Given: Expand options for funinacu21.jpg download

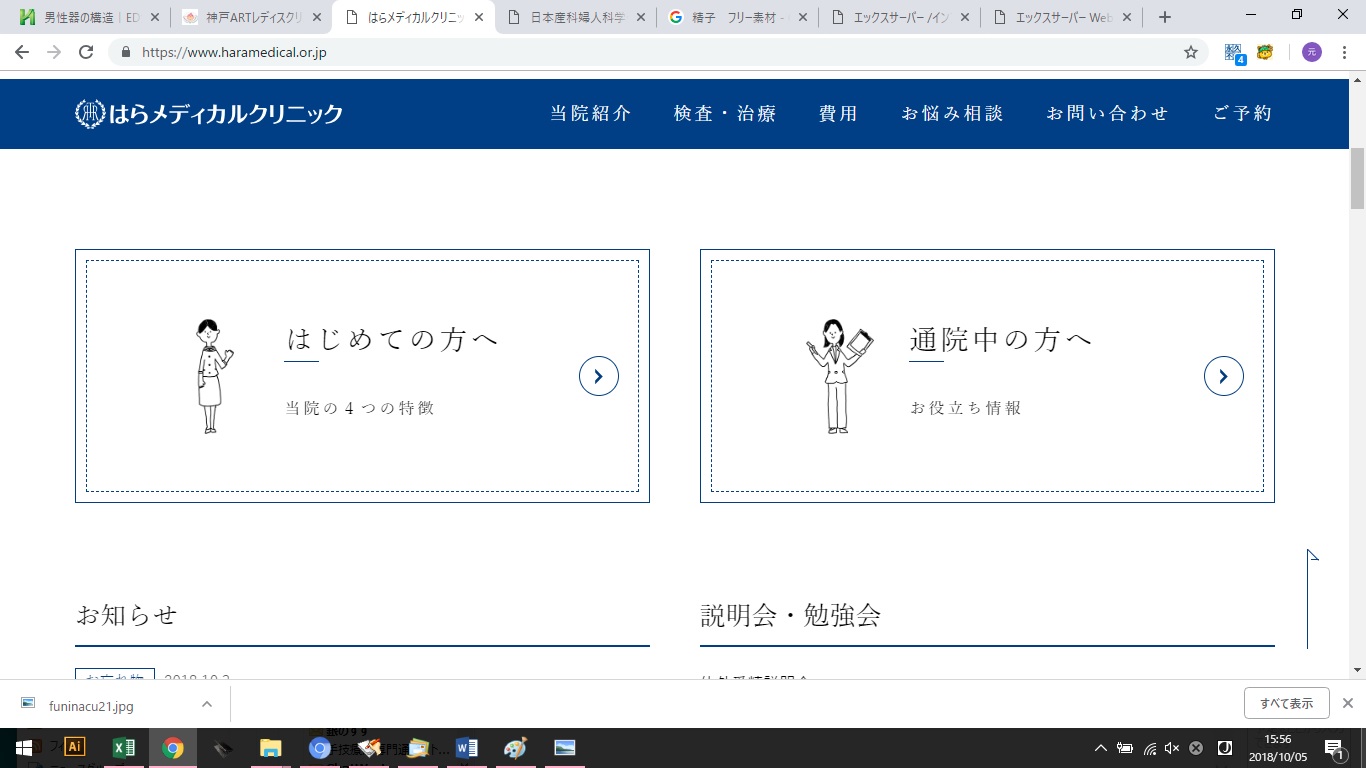Looking at the screenshot, I should (207, 704).
